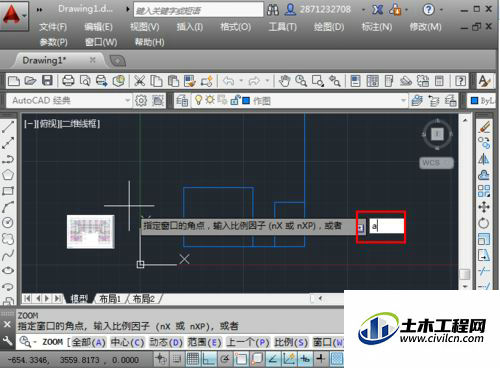Click the Zoom Previous icon
The width and height of the screenshot is (500, 368).
(x=335, y=81)
